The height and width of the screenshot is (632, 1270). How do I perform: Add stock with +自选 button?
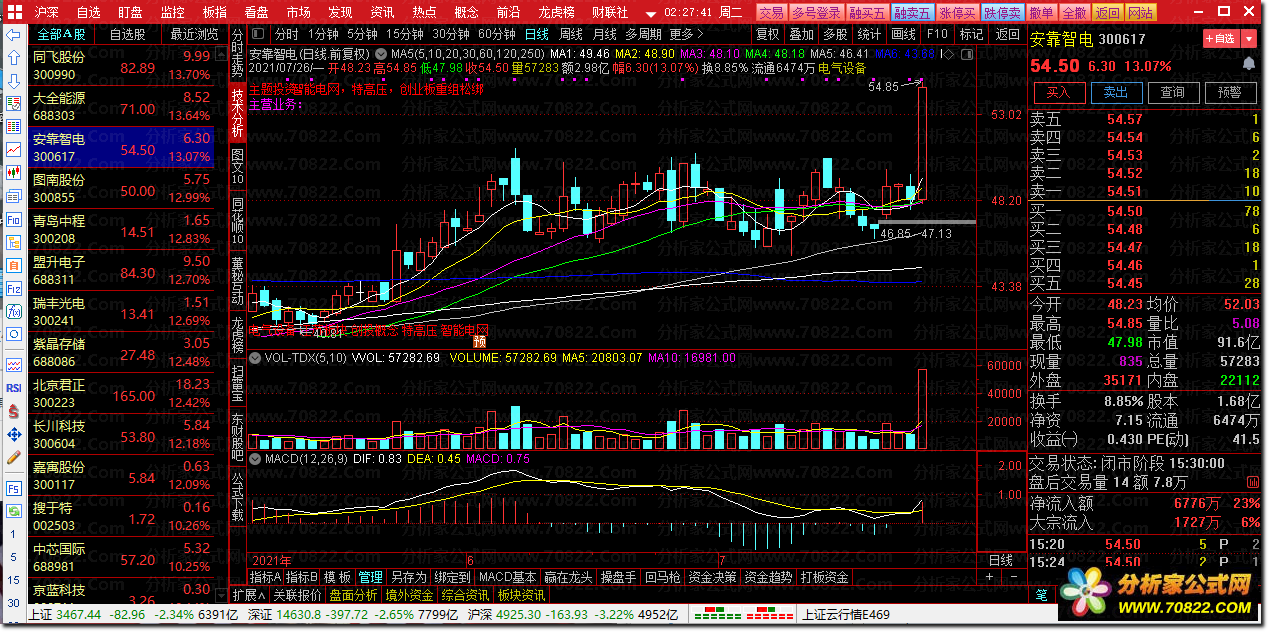(1222, 38)
